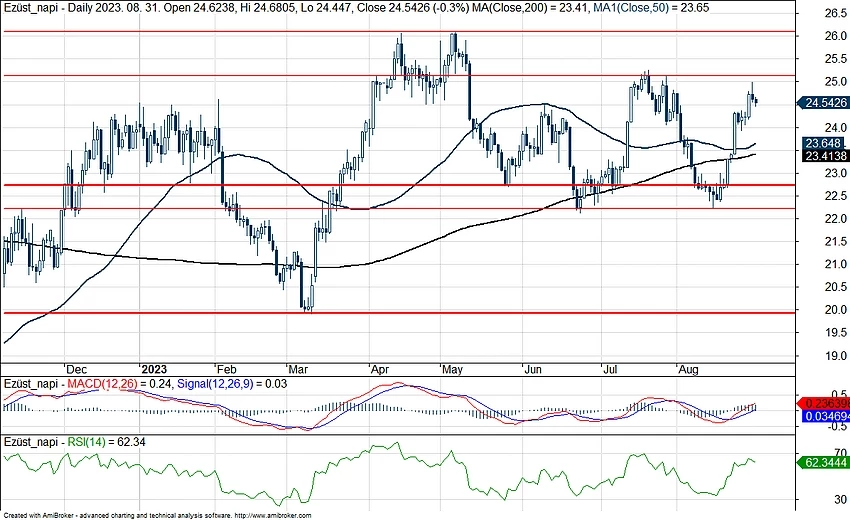Image resolution: width=850 pixels, height=520 pixels.
Task: Click the Aug label on the time axis
Action: pyautogui.click(x=688, y=369)
